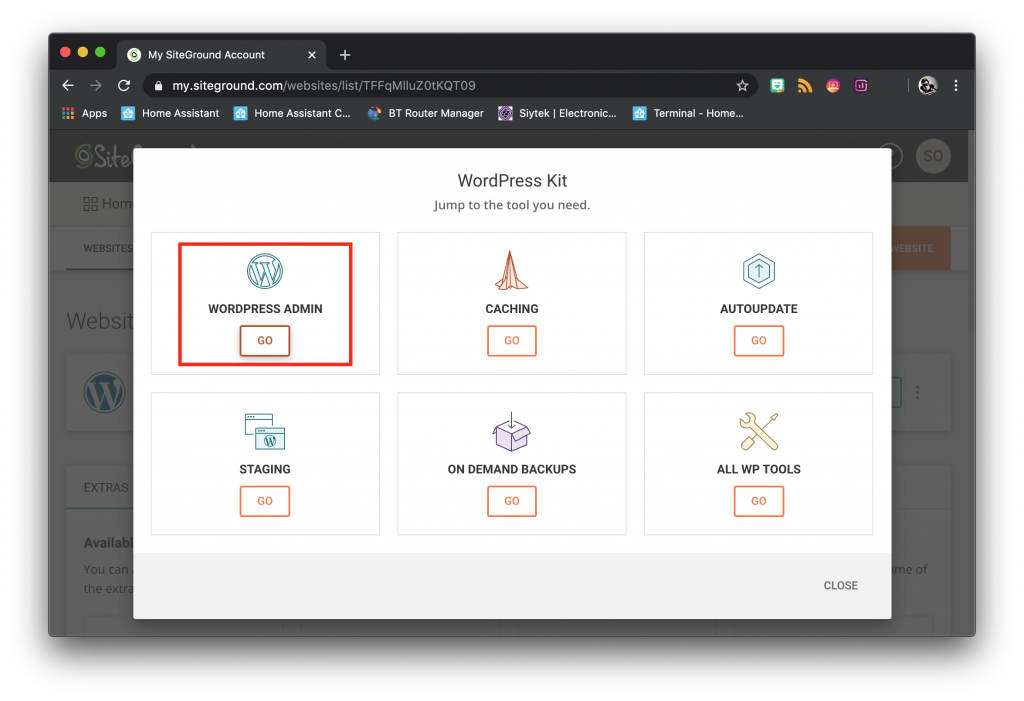
Task: Go forward in browser history
Action: click(96, 86)
